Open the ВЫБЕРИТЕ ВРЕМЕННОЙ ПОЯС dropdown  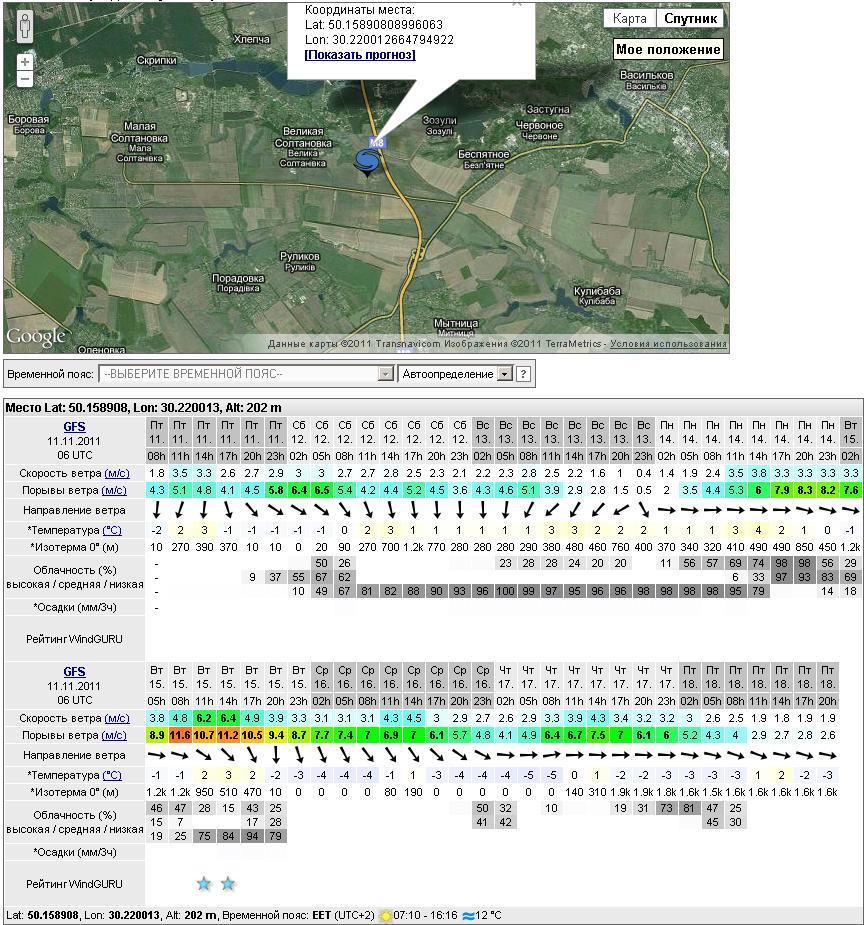[x=246, y=374]
